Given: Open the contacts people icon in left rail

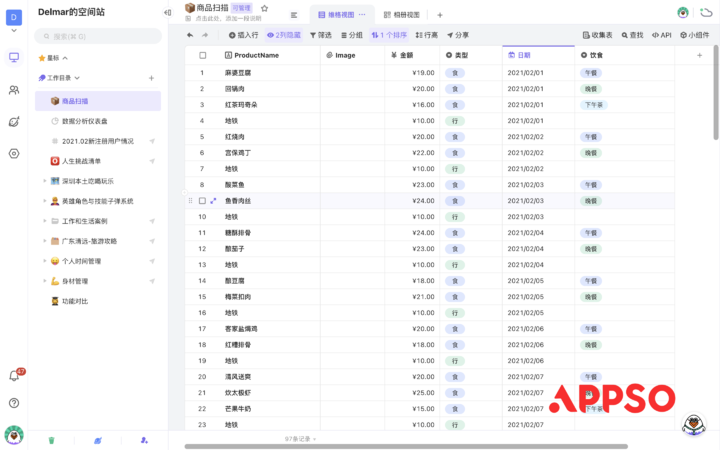Looking at the screenshot, I should click(14, 90).
